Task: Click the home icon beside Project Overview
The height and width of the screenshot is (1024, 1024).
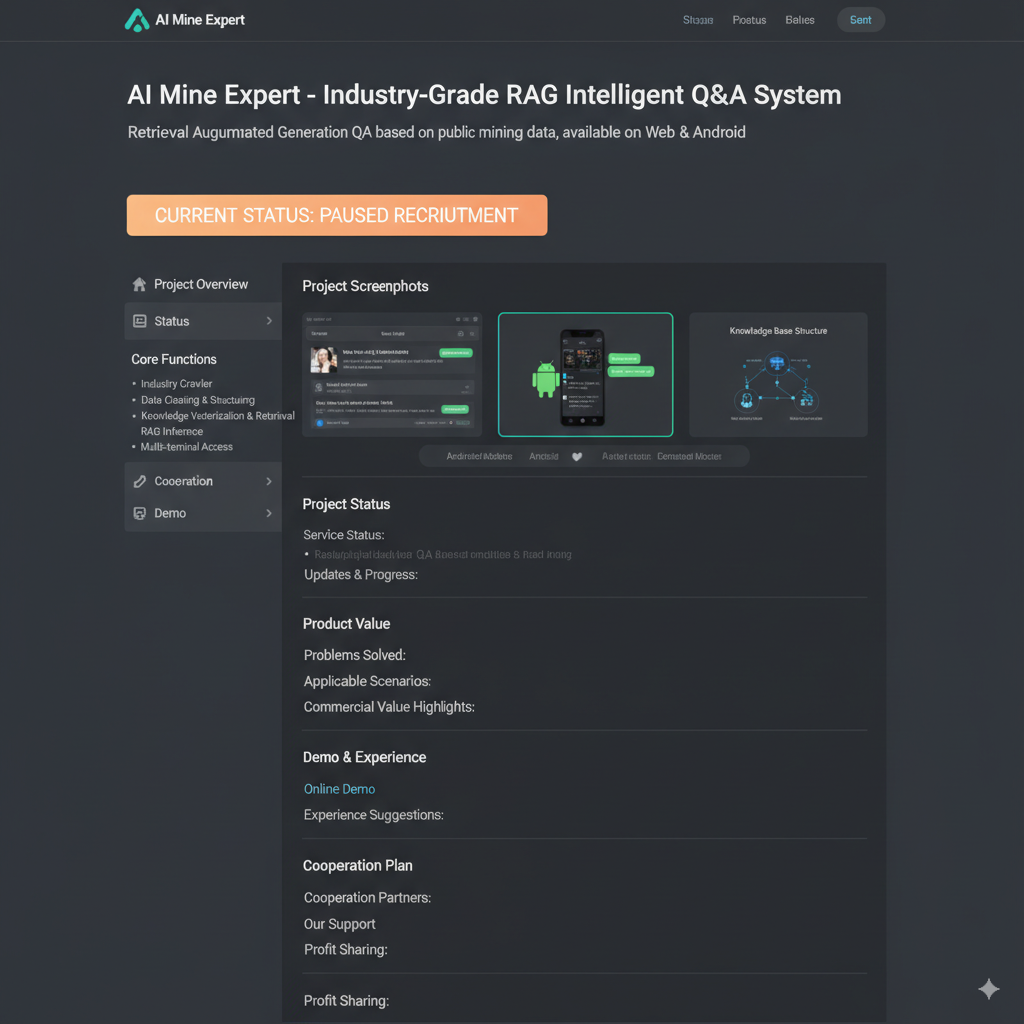Action: 139,285
